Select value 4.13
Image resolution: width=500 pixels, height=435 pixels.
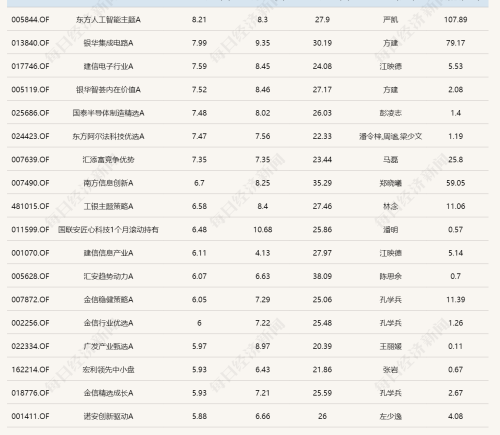click(263, 253)
